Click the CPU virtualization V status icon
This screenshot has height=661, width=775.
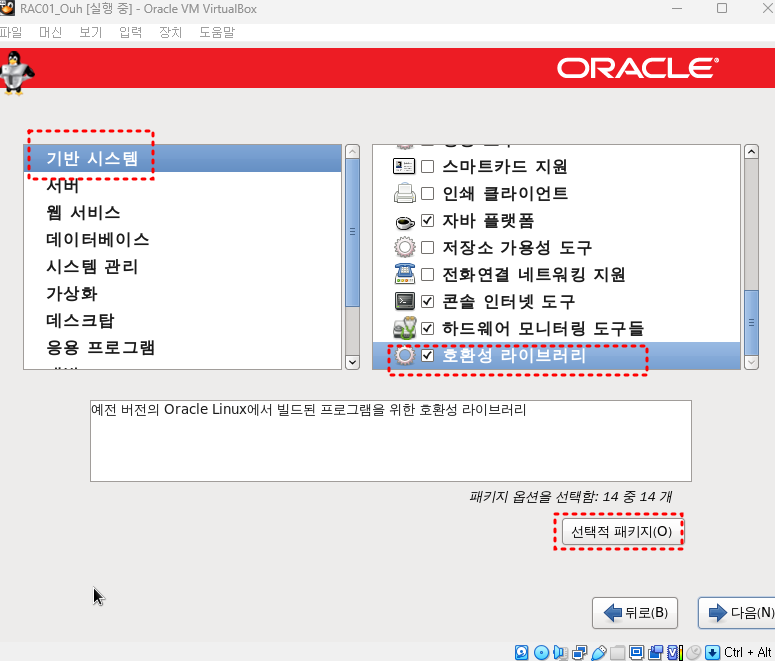coord(675,653)
